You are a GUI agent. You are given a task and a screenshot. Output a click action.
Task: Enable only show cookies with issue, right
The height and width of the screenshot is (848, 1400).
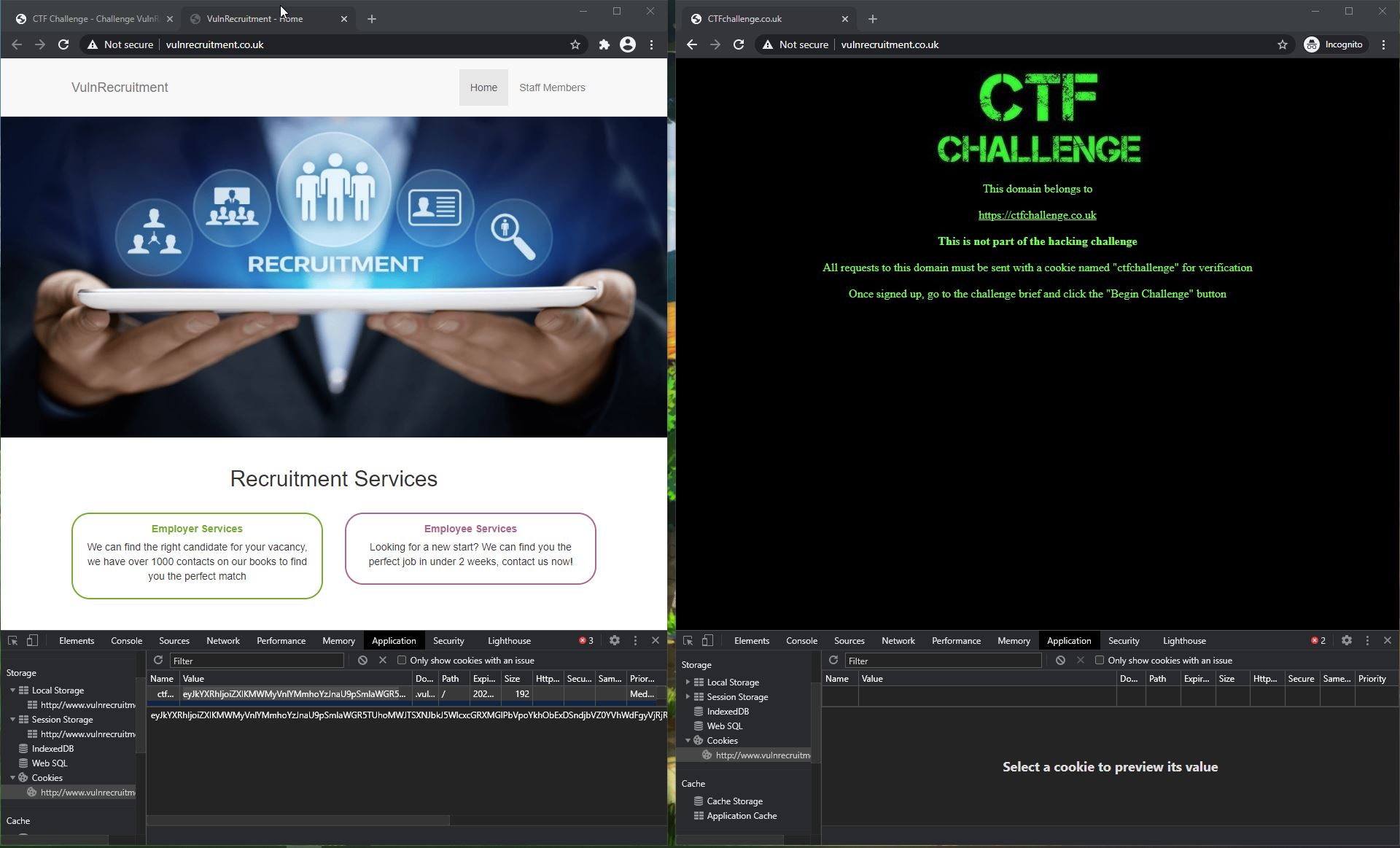(x=1100, y=660)
